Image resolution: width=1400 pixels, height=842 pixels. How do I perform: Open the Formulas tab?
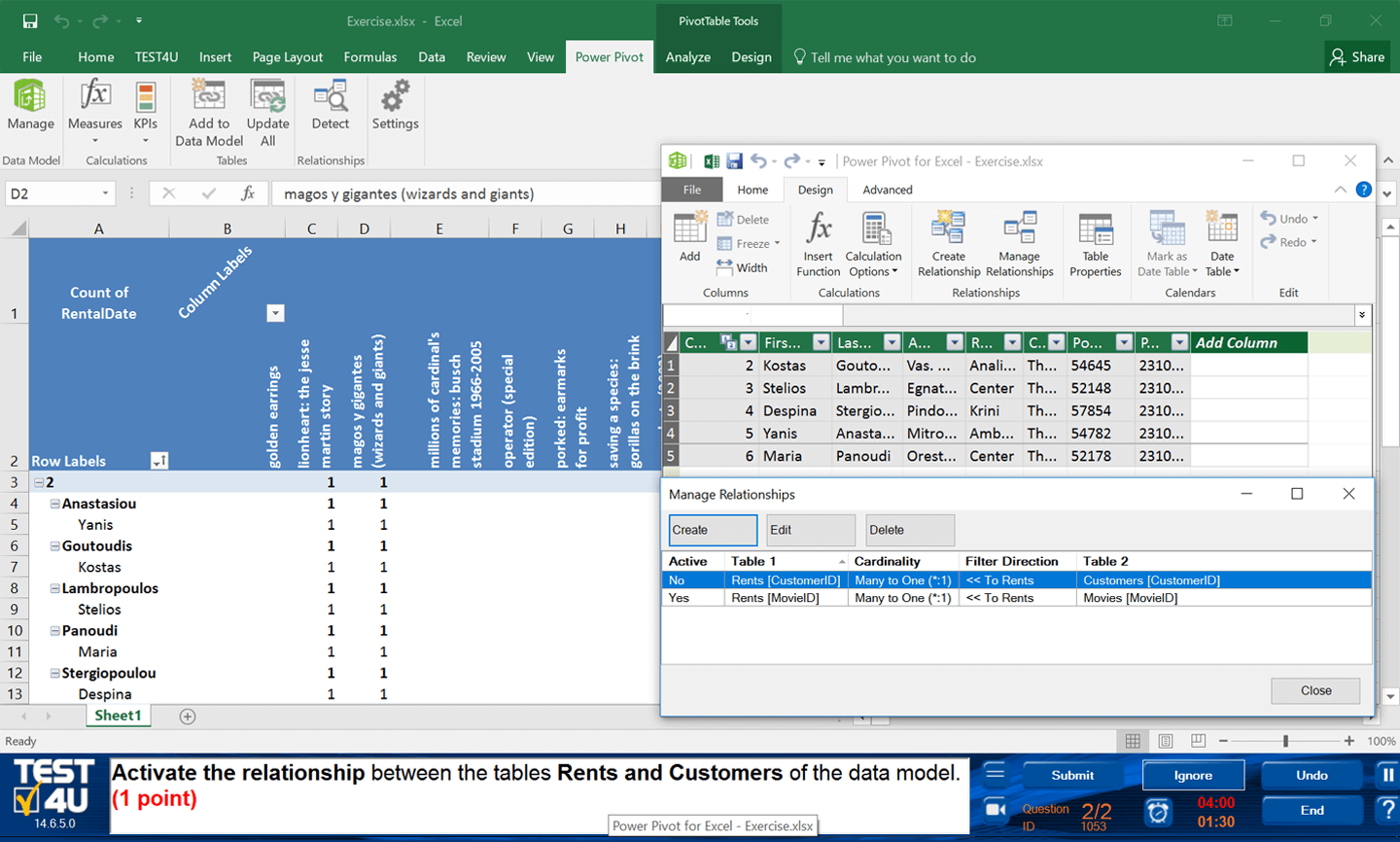tap(370, 57)
